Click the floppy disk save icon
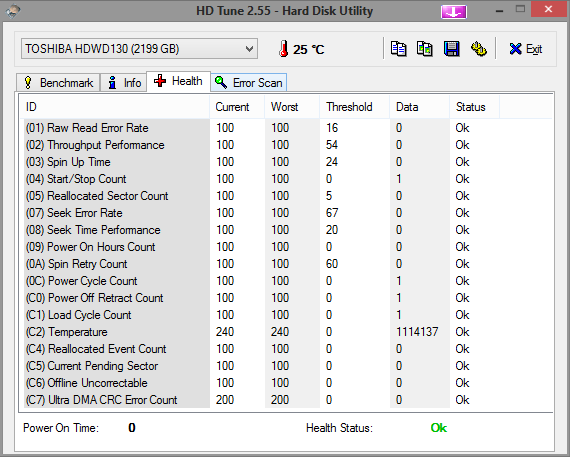Image resolution: width=570 pixels, height=457 pixels. pyautogui.click(x=451, y=49)
